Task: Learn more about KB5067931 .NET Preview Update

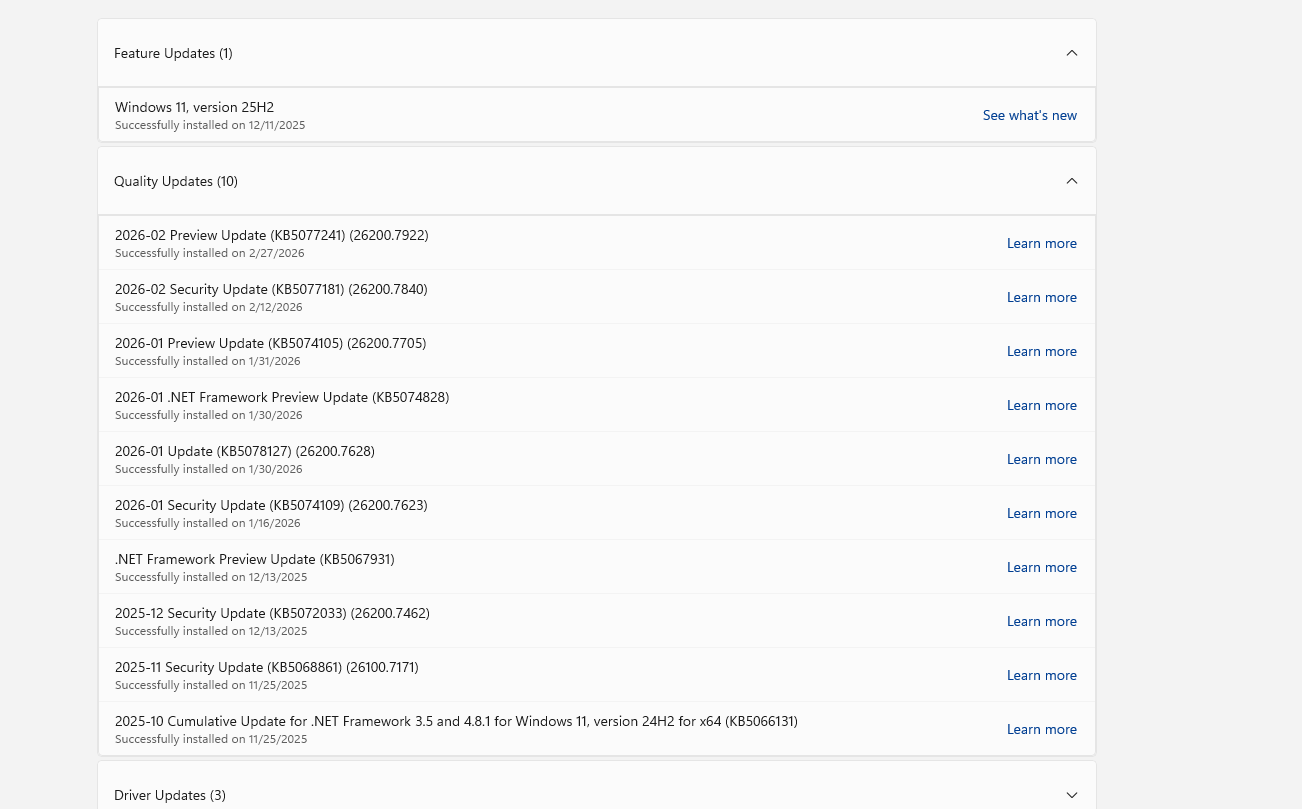Action: [1042, 567]
